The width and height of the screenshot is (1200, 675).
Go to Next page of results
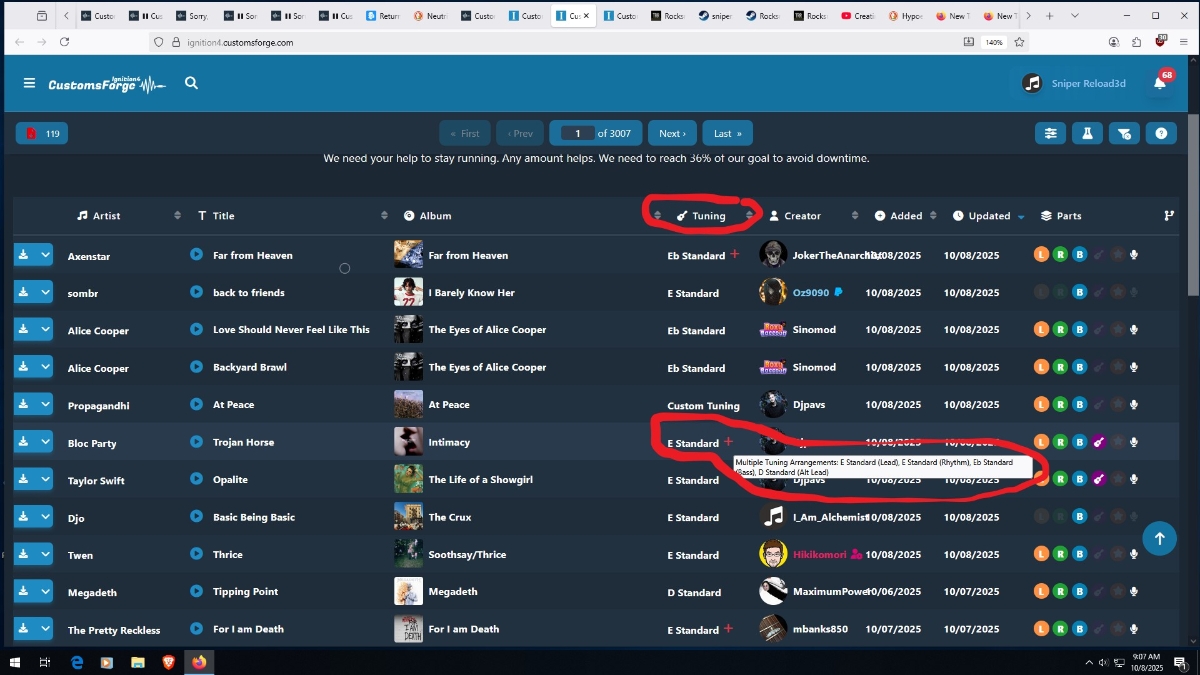coord(672,133)
